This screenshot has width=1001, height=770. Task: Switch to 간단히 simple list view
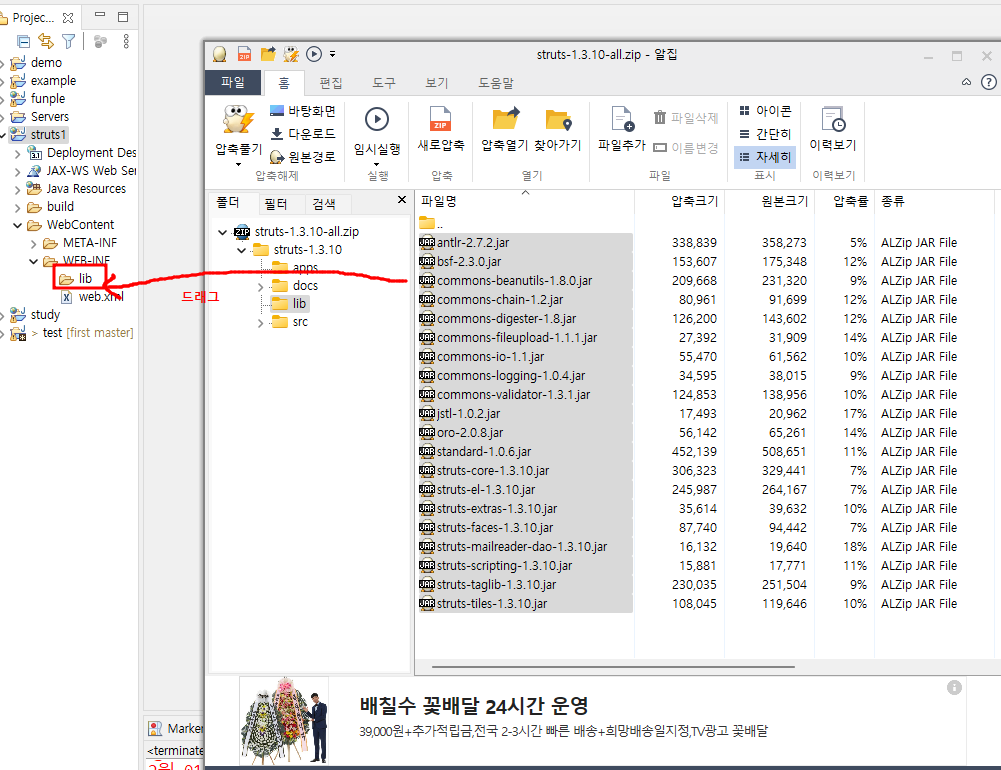[765, 134]
